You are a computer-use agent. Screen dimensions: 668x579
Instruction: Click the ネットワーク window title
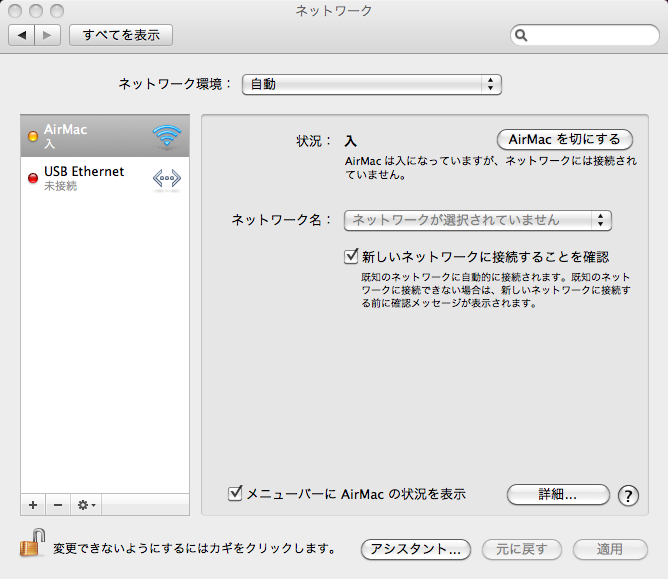tap(334, 11)
